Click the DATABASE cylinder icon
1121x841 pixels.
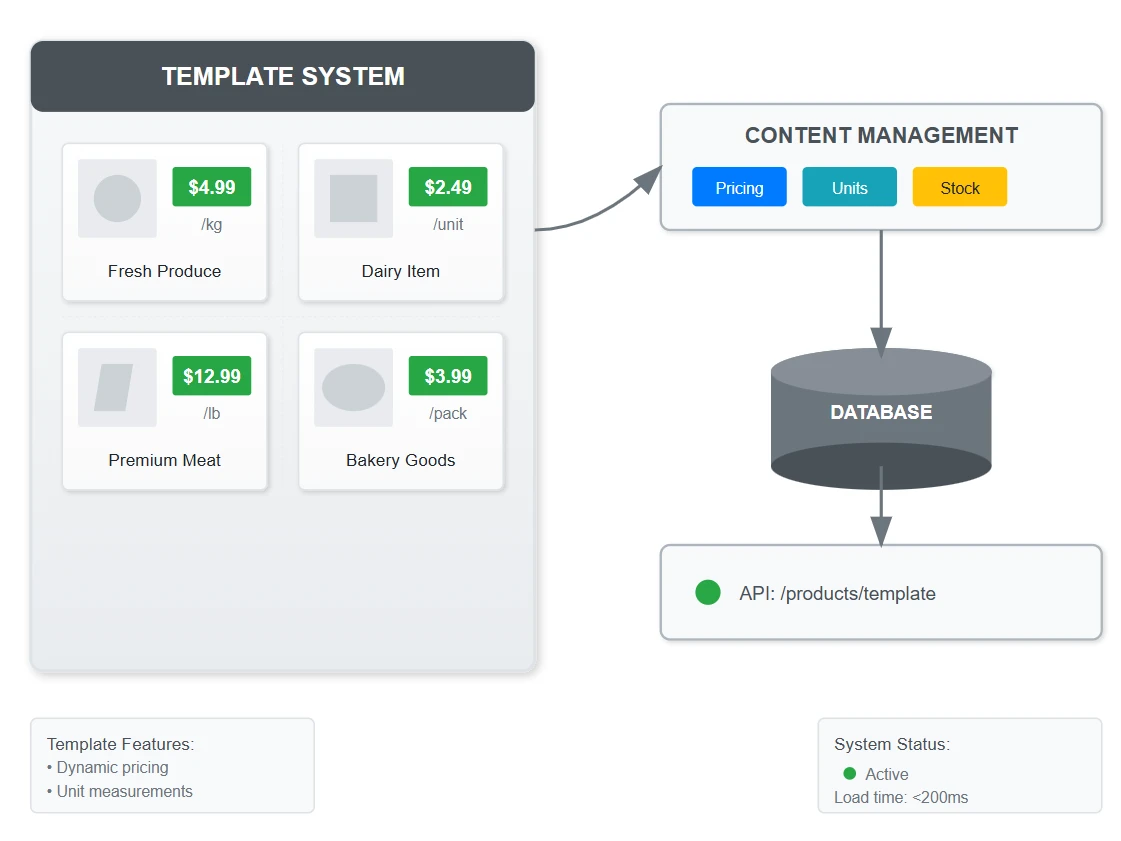tap(881, 418)
